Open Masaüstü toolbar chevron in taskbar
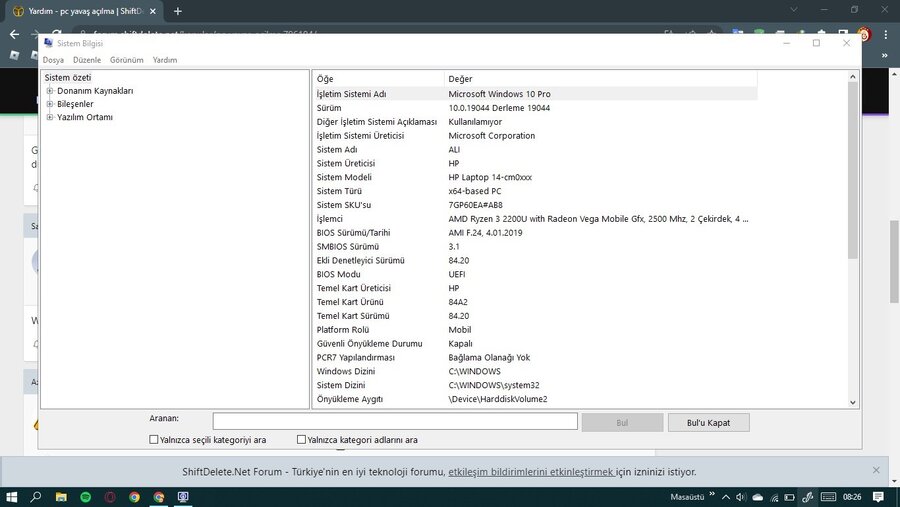Screen dimensions: 900x507 [712, 494]
